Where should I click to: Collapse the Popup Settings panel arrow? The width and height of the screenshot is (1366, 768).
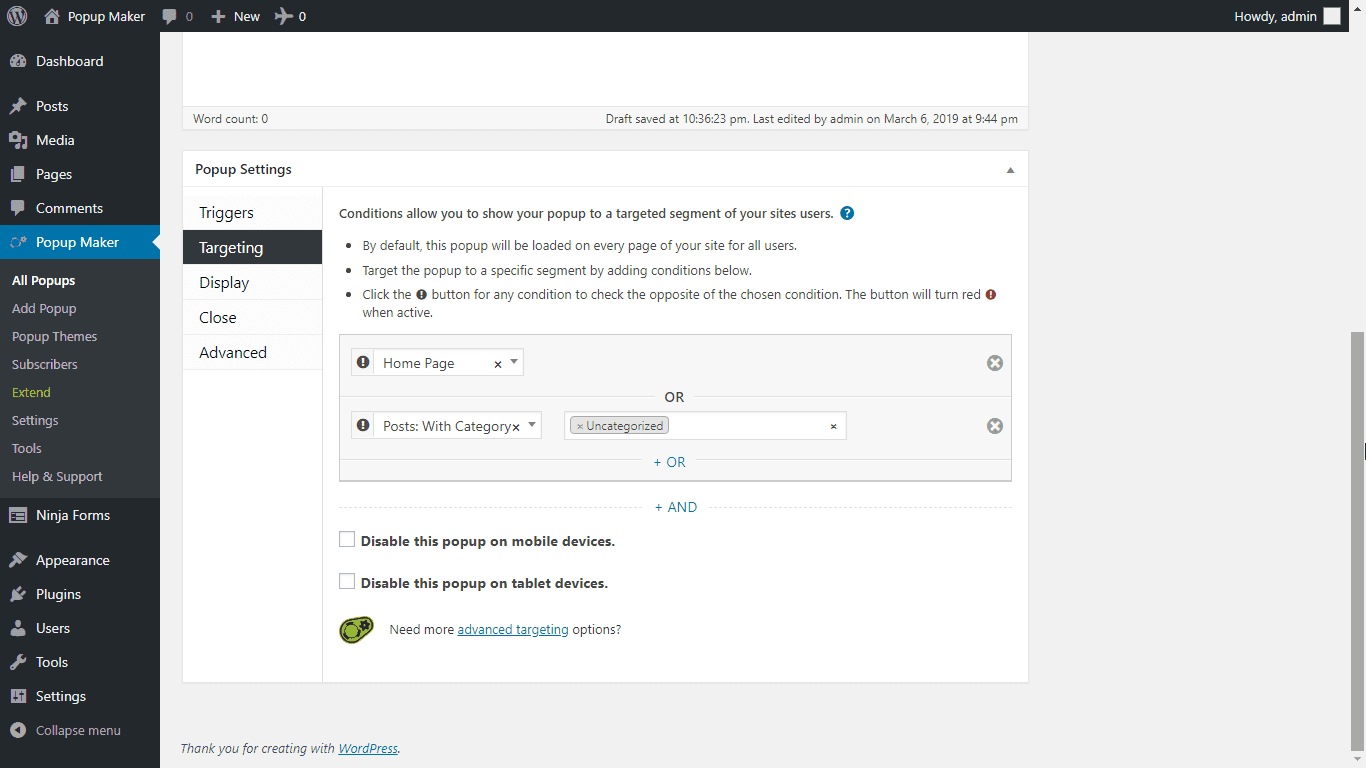[x=1010, y=170]
